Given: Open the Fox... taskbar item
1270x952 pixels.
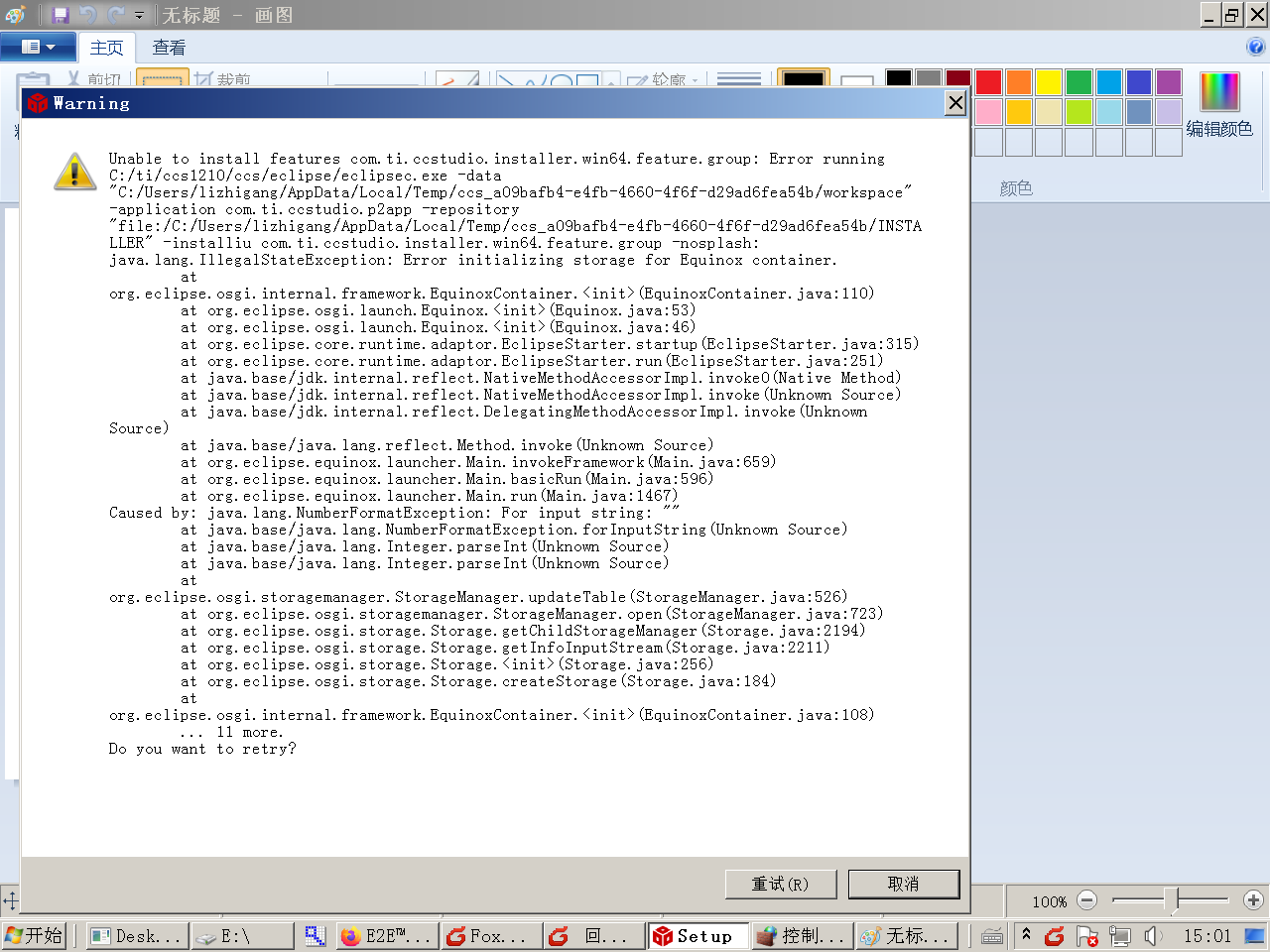Looking at the screenshot, I should point(491,935).
